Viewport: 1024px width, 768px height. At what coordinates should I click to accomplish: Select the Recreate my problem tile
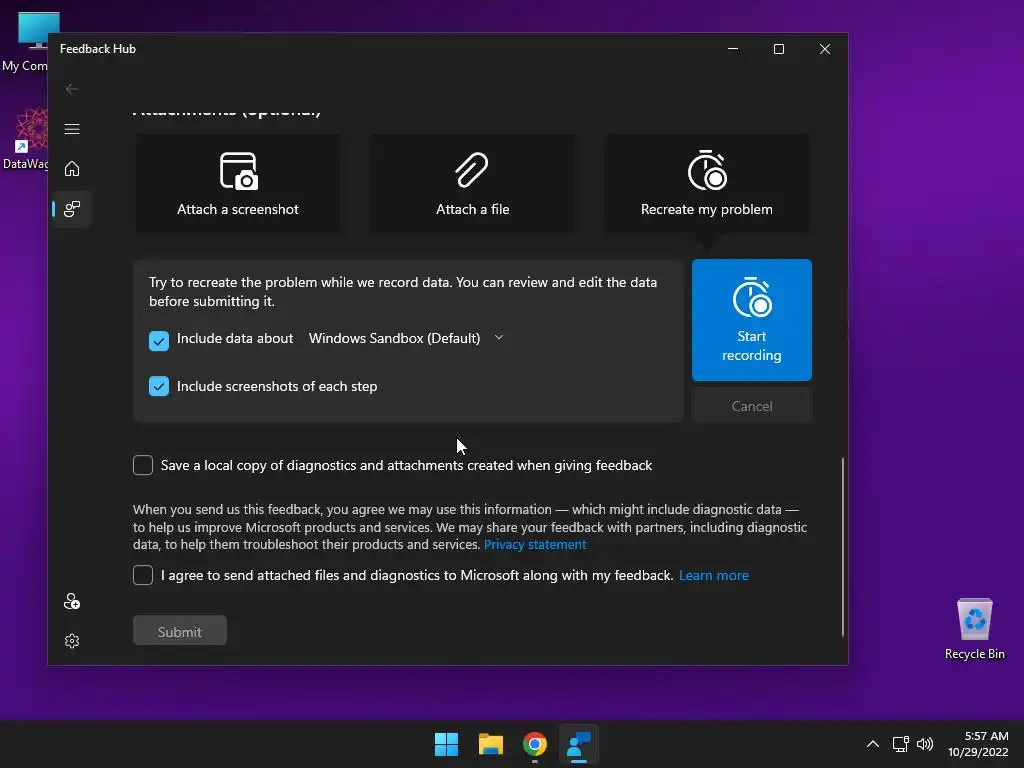click(x=707, y=184)
